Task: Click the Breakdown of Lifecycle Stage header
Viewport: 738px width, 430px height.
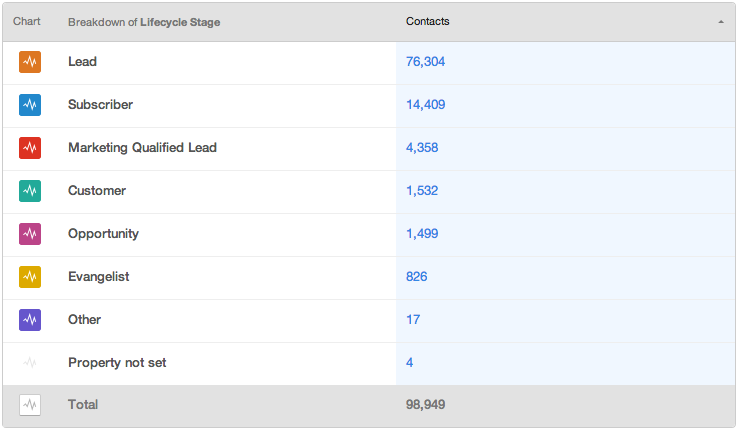Action: [x=144, y=22]
